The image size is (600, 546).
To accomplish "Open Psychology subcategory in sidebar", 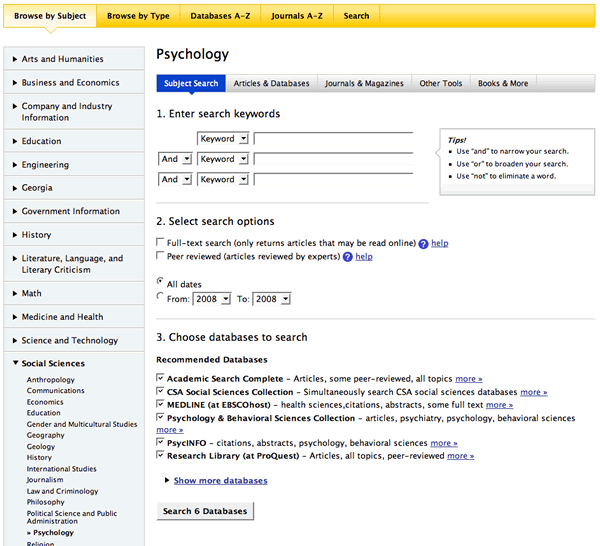I will point(53,533).
